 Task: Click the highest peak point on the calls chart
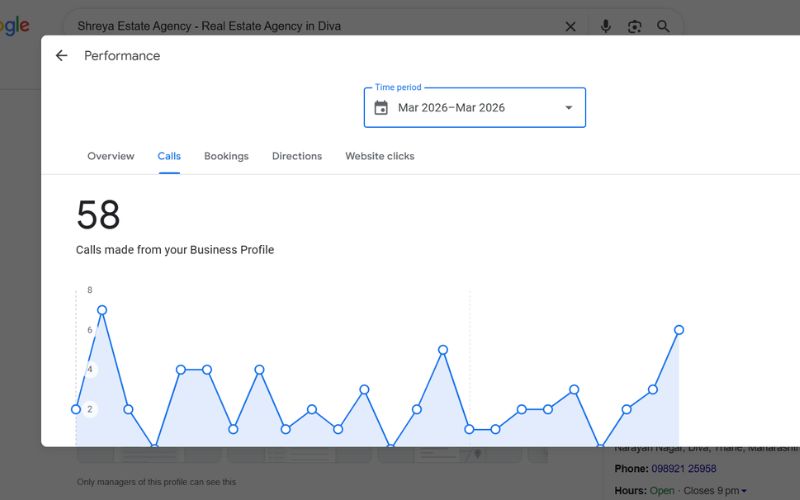point(102,310)
